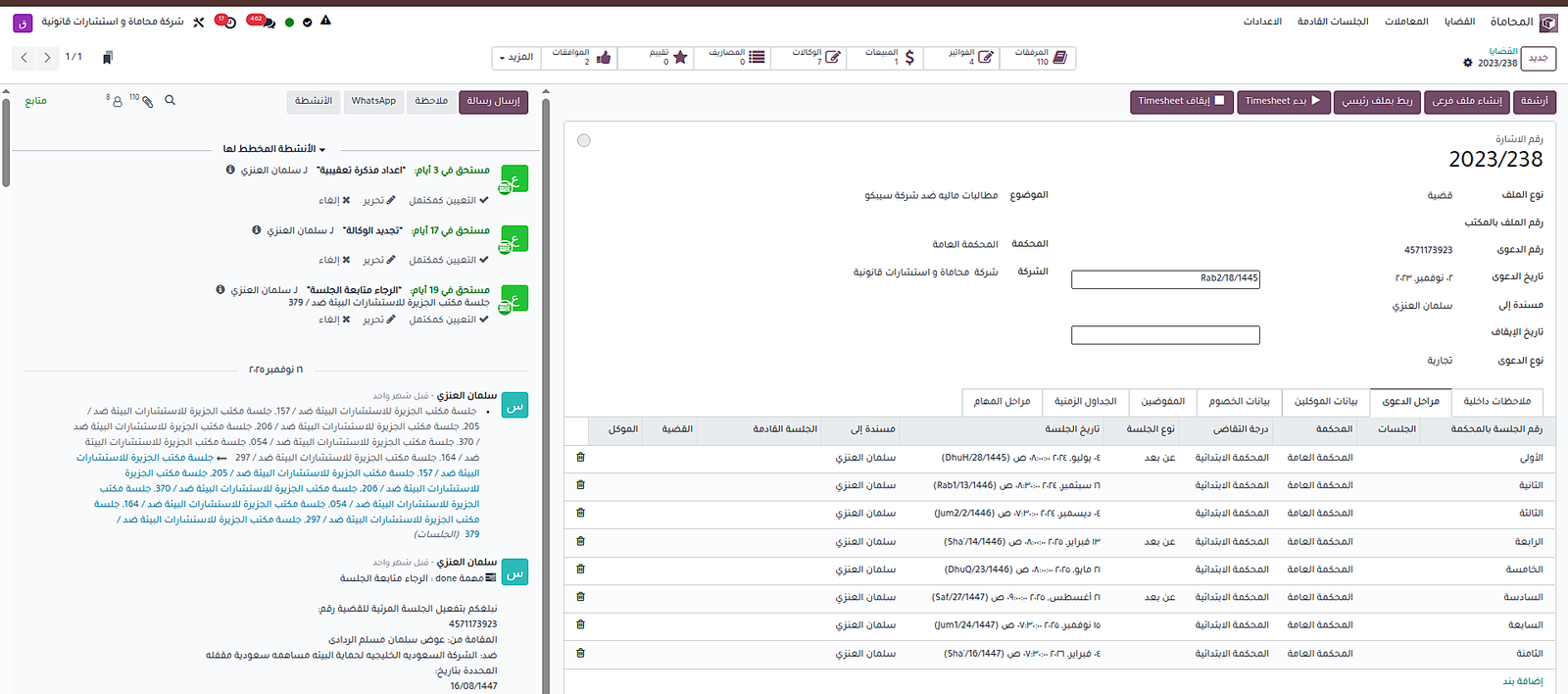Viewport: 1568px width, 694px height.
Task: Toggle the متابع follow button in chatter
Action: pyautogui.click(x=36, y=101)
